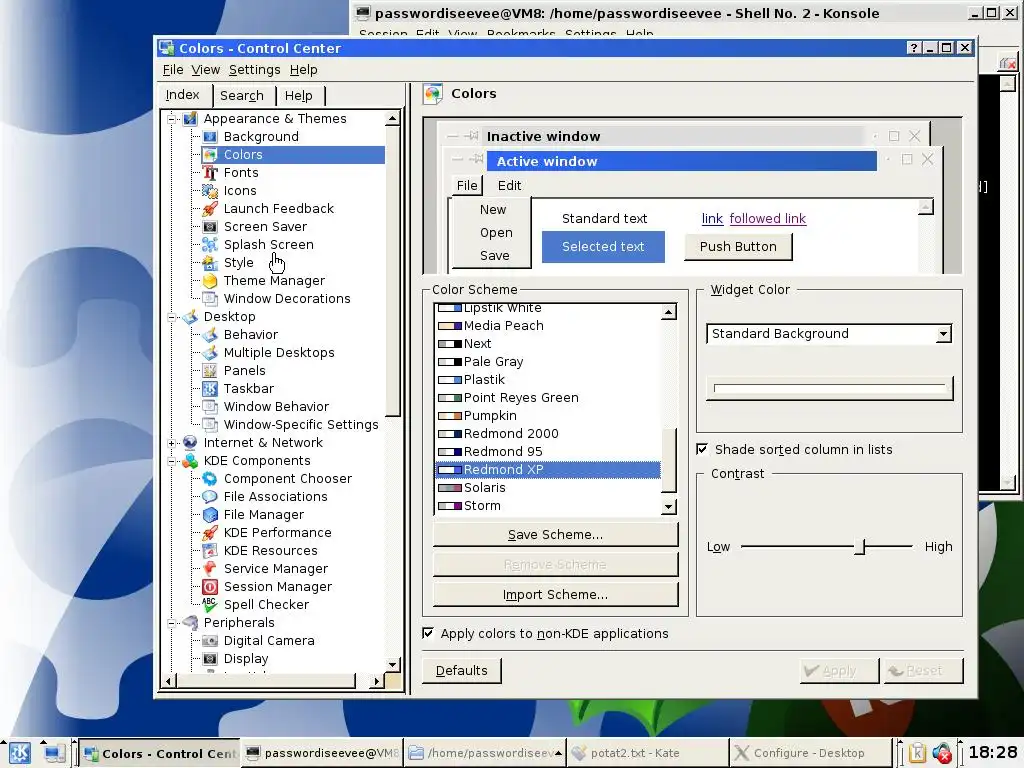The width and height of the screenshot is (1024, 768).
Task: Click the Behavior icon under Desktop
Action: pyautogui.click(x=210, y=334)
